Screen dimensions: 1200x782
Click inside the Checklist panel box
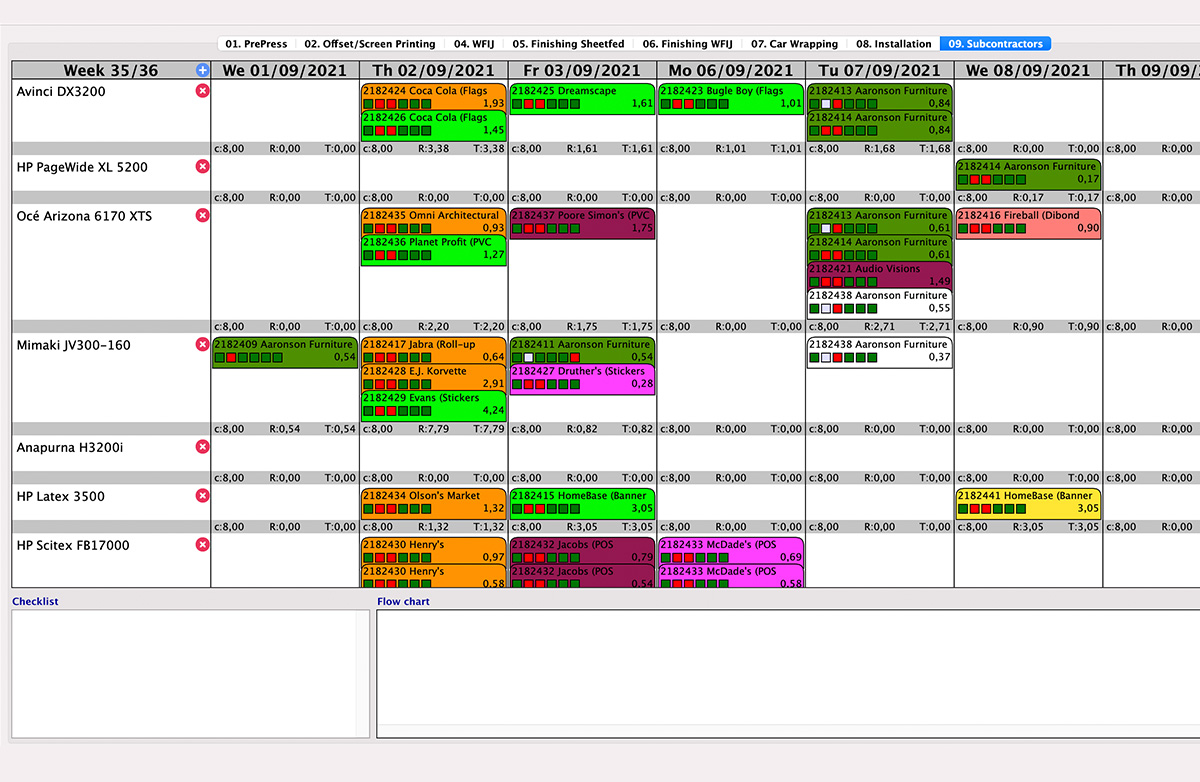(x=190, y=674)
